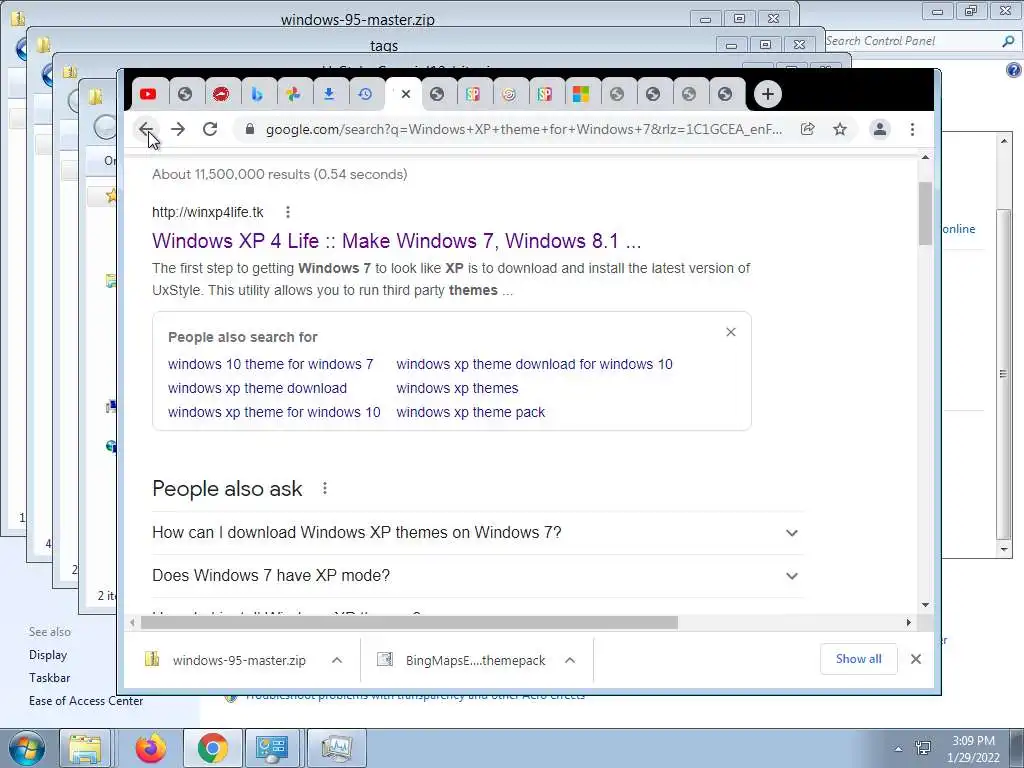This screenshot has width=1024, height=768.
Task: Click the 'windows xp theme pack' suggestion
Action: point(471,412)
